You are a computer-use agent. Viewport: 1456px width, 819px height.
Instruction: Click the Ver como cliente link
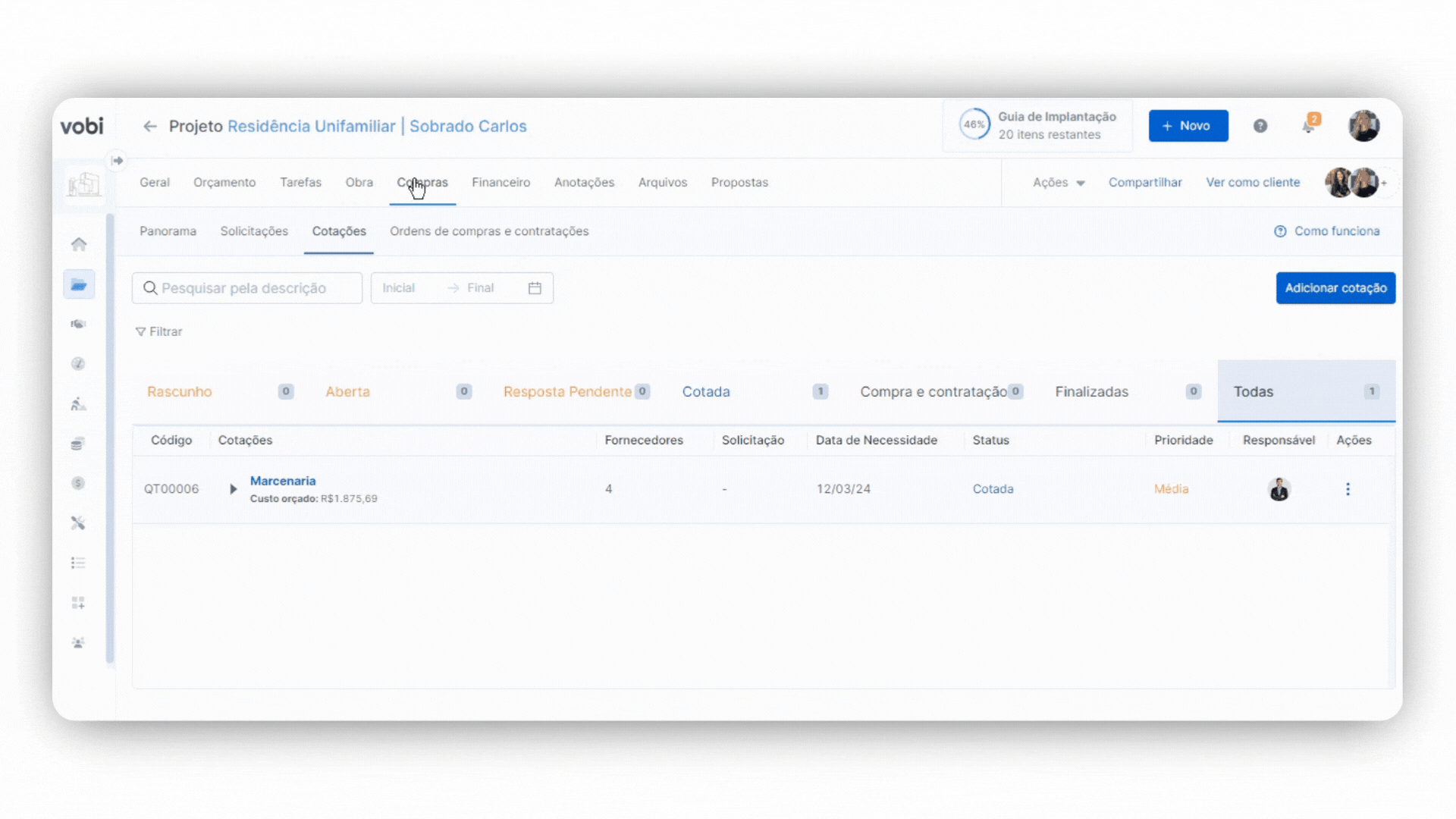click(1253, 183)
